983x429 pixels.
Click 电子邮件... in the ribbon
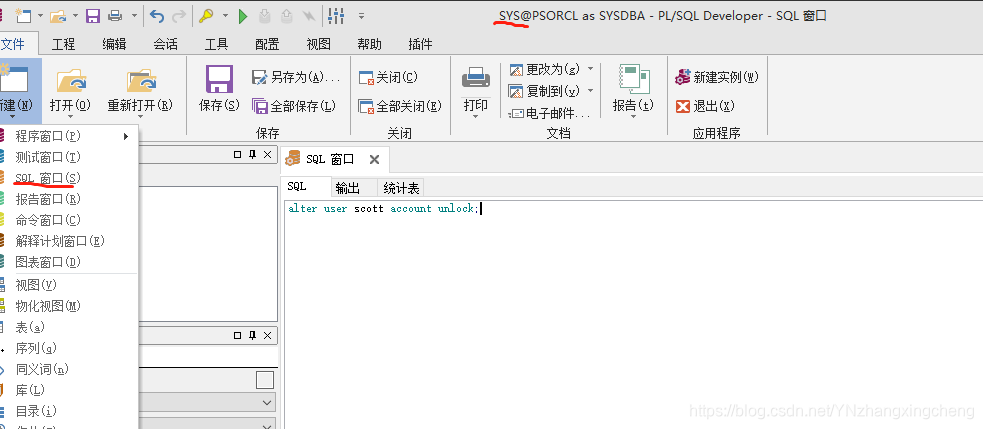pos(550,114)
